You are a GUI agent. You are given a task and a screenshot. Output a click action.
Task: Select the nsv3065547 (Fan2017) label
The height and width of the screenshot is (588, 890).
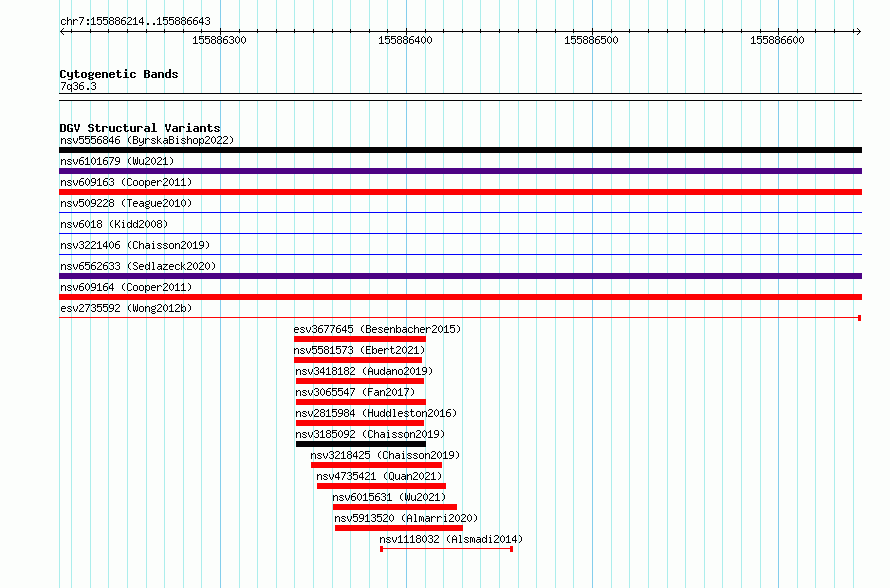[x=355, y=392]
